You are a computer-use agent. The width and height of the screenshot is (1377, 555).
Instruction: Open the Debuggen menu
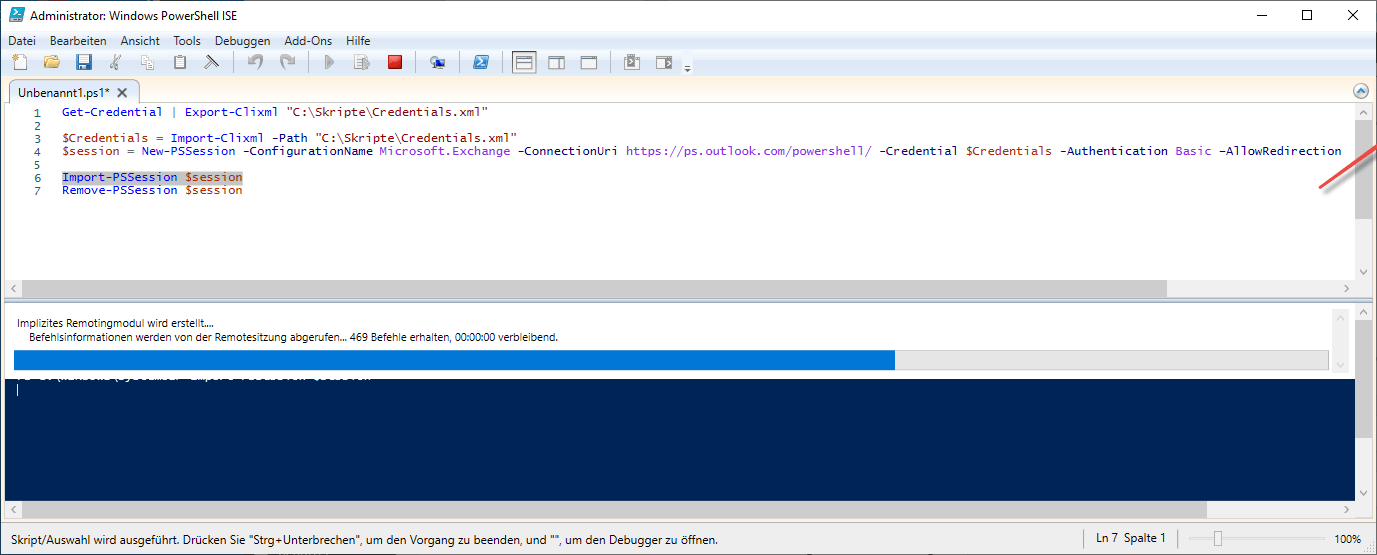(242, 41)
